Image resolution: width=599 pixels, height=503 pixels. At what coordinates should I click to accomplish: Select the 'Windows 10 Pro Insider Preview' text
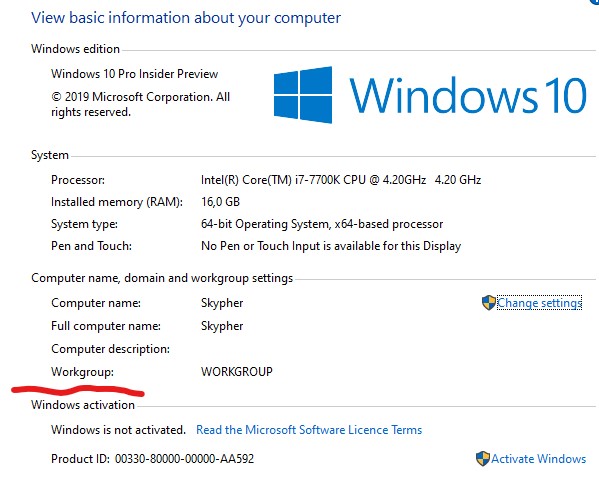pos(134,73)
